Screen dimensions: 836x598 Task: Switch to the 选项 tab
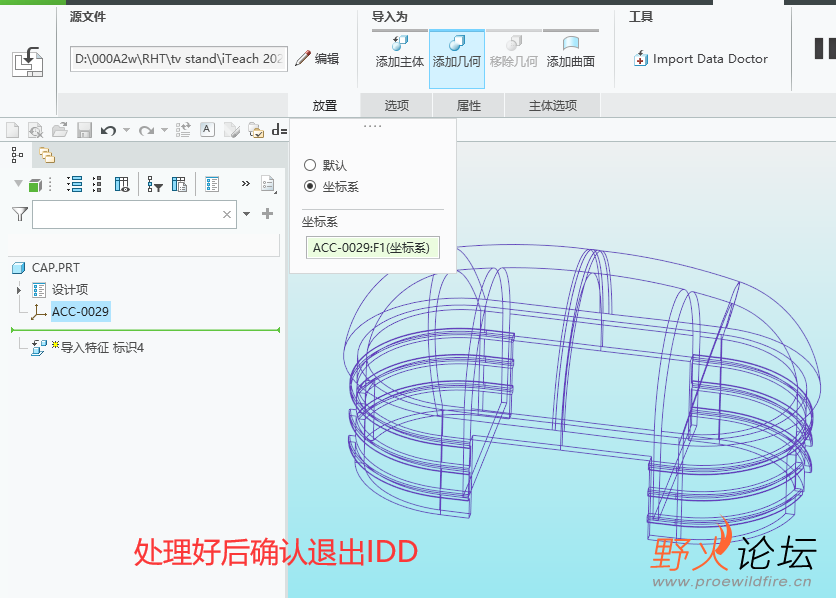(397, 106)
